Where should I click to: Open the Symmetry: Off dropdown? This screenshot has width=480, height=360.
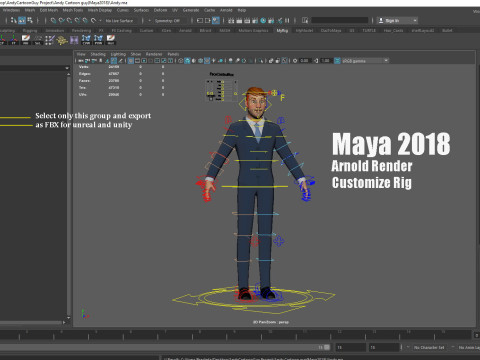167,21
